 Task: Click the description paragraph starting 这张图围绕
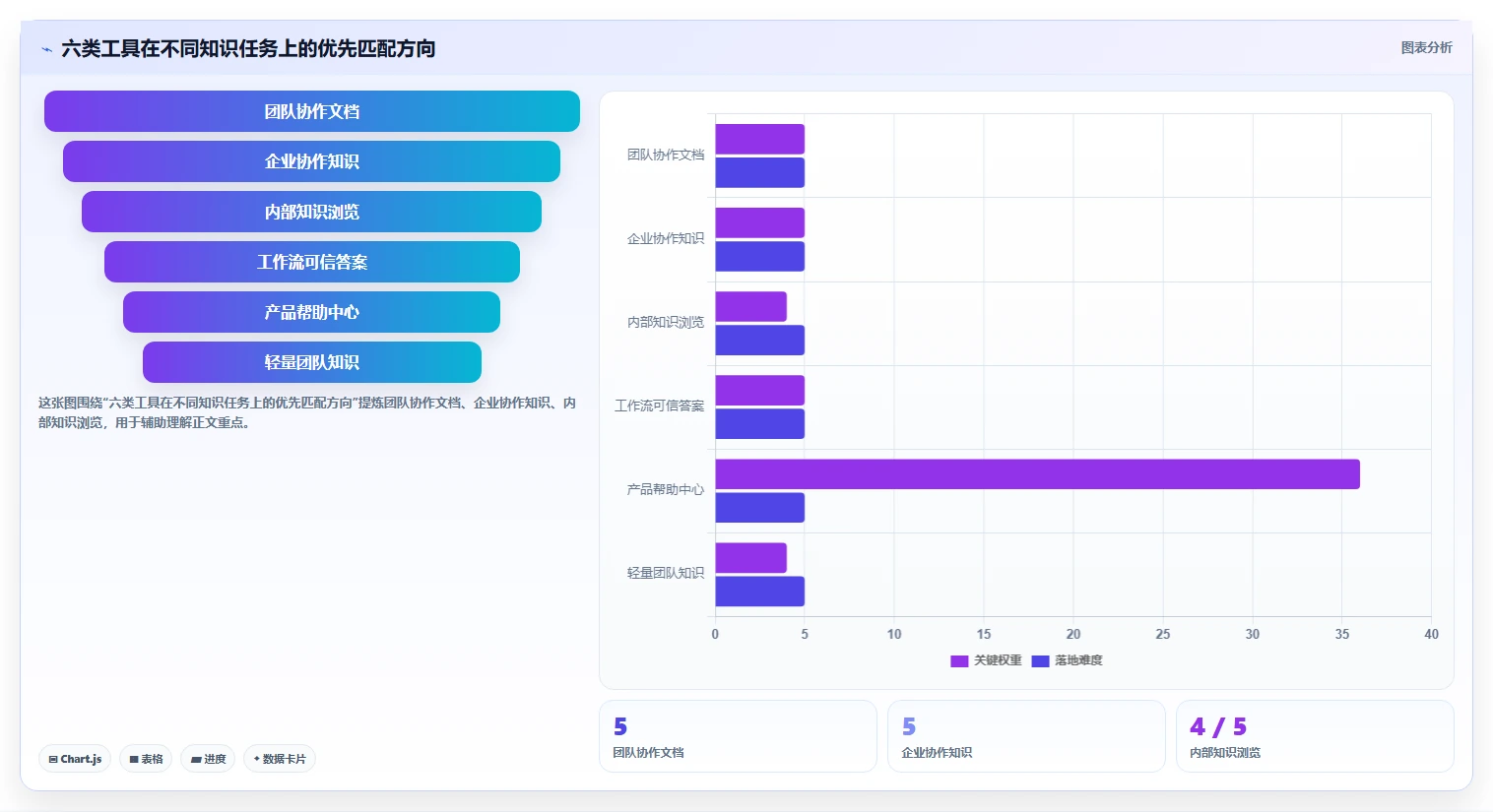pyautogui.click(x=307, y=412)
